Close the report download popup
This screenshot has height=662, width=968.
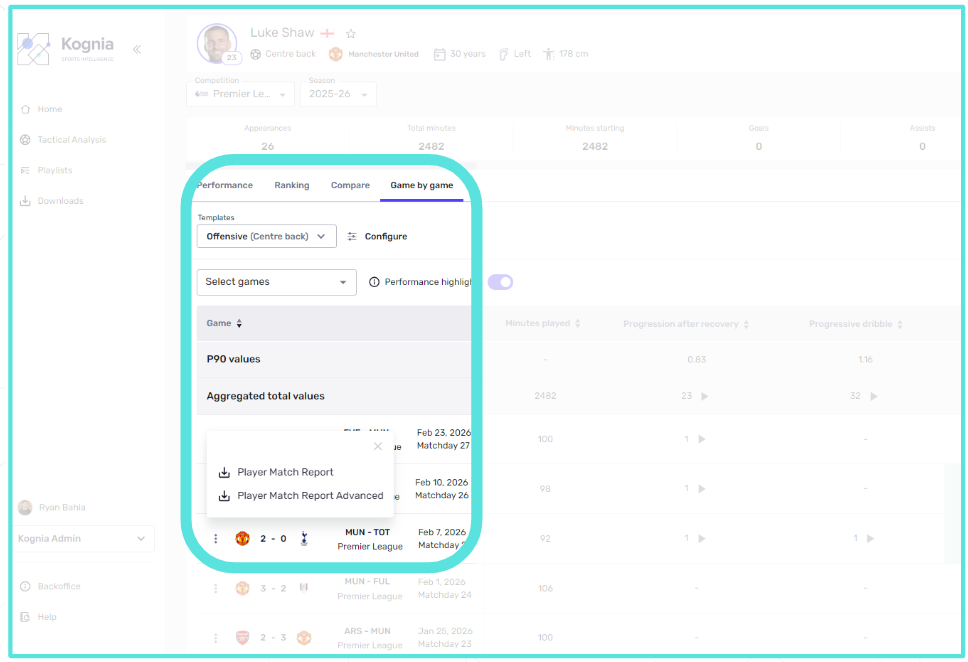click(378, 446)
